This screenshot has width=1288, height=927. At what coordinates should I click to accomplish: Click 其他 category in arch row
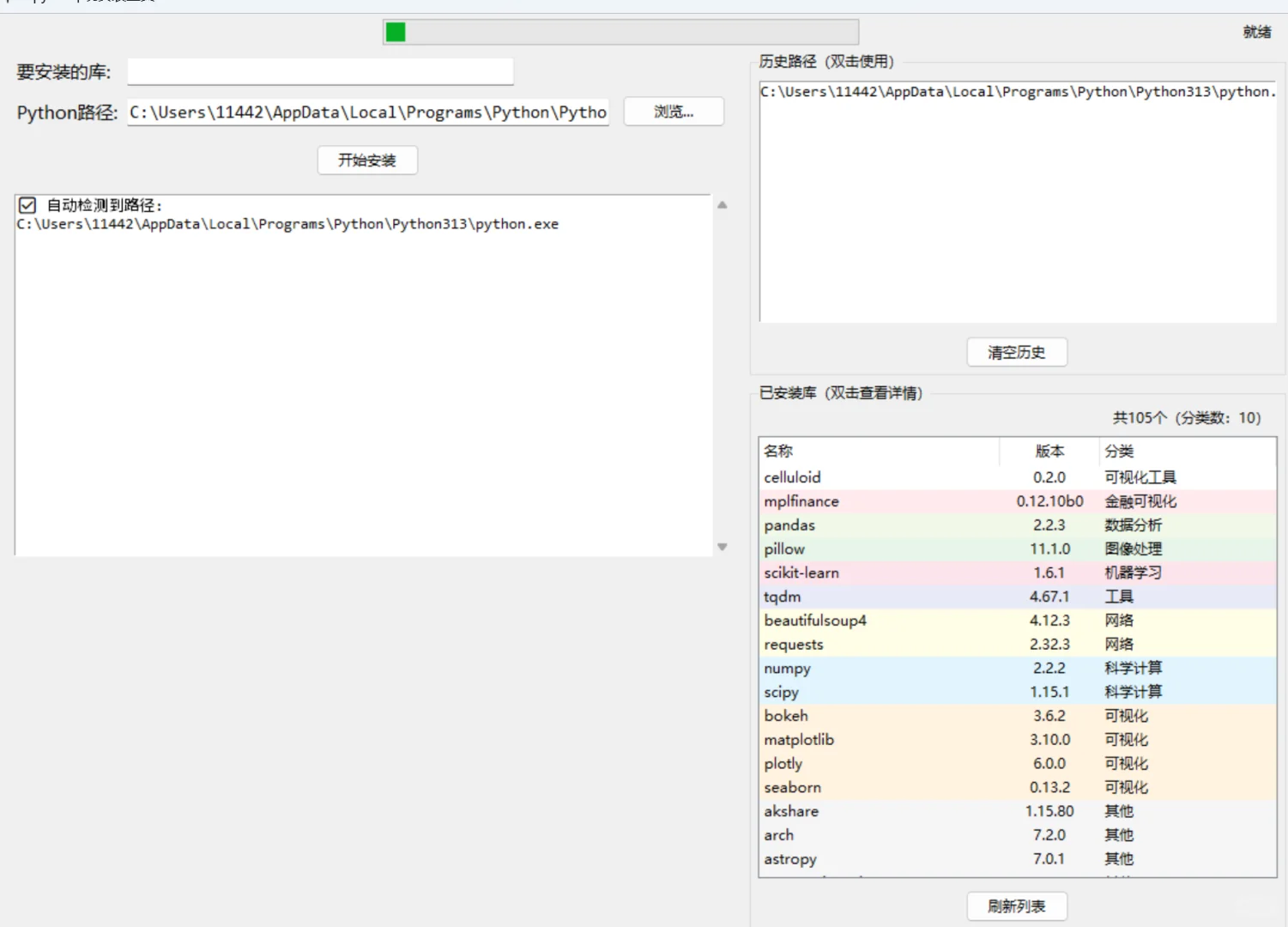(x=1119, y=835)
